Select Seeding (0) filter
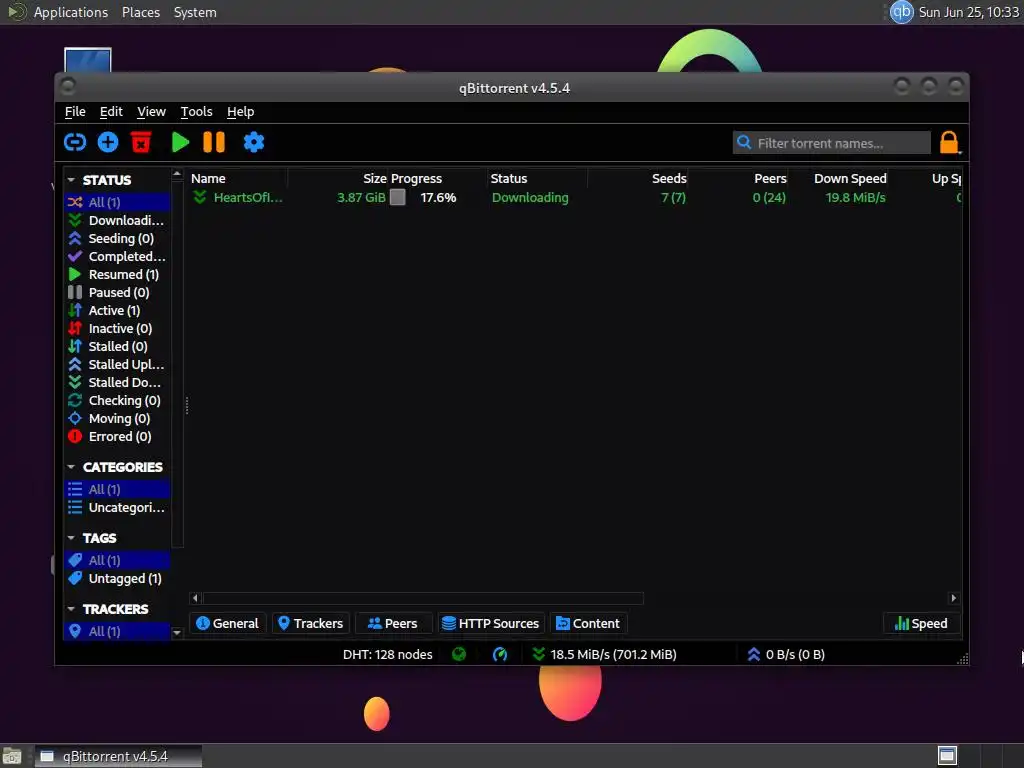The height and width of the screenshot is (768, 1024). click(118, 238)
